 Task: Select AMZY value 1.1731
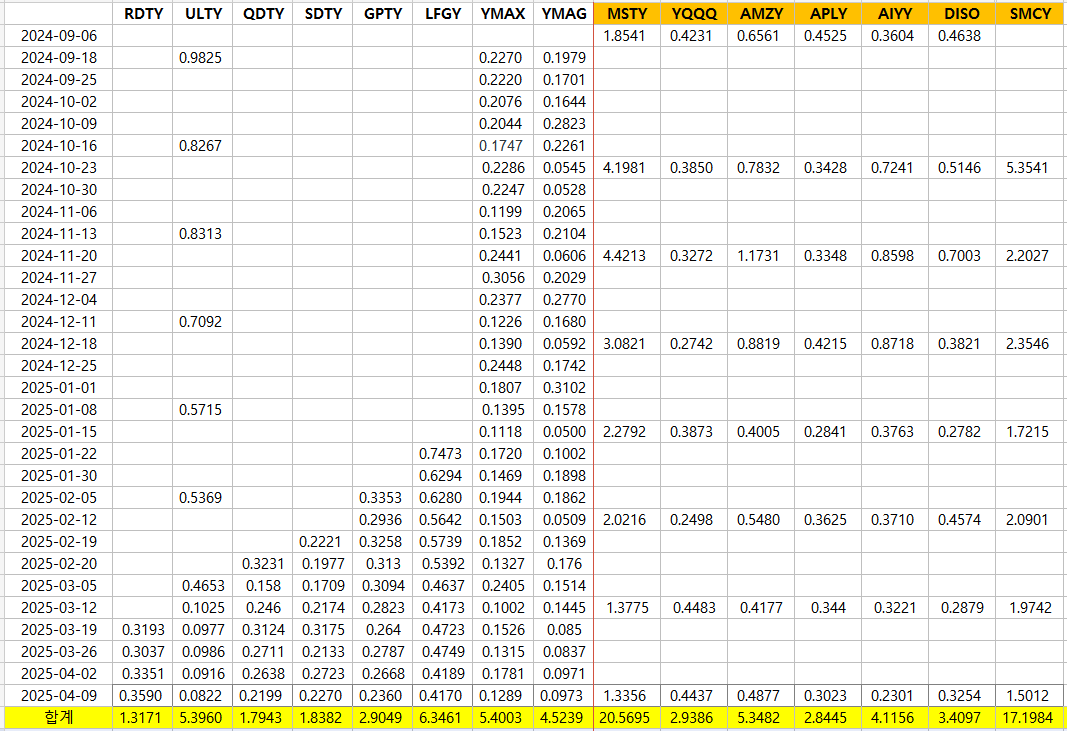tap(760, 256)
